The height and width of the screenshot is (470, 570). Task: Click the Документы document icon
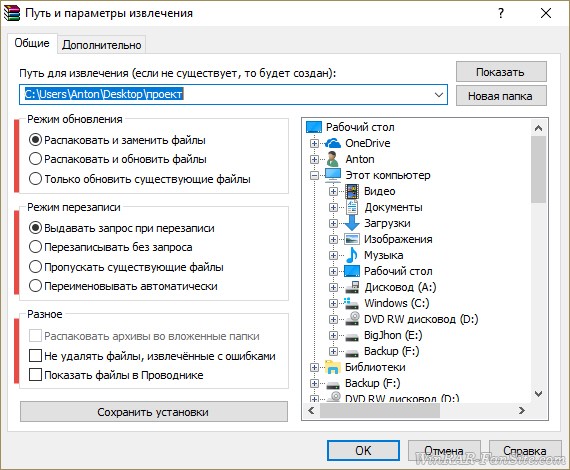(x=352, y=207)
